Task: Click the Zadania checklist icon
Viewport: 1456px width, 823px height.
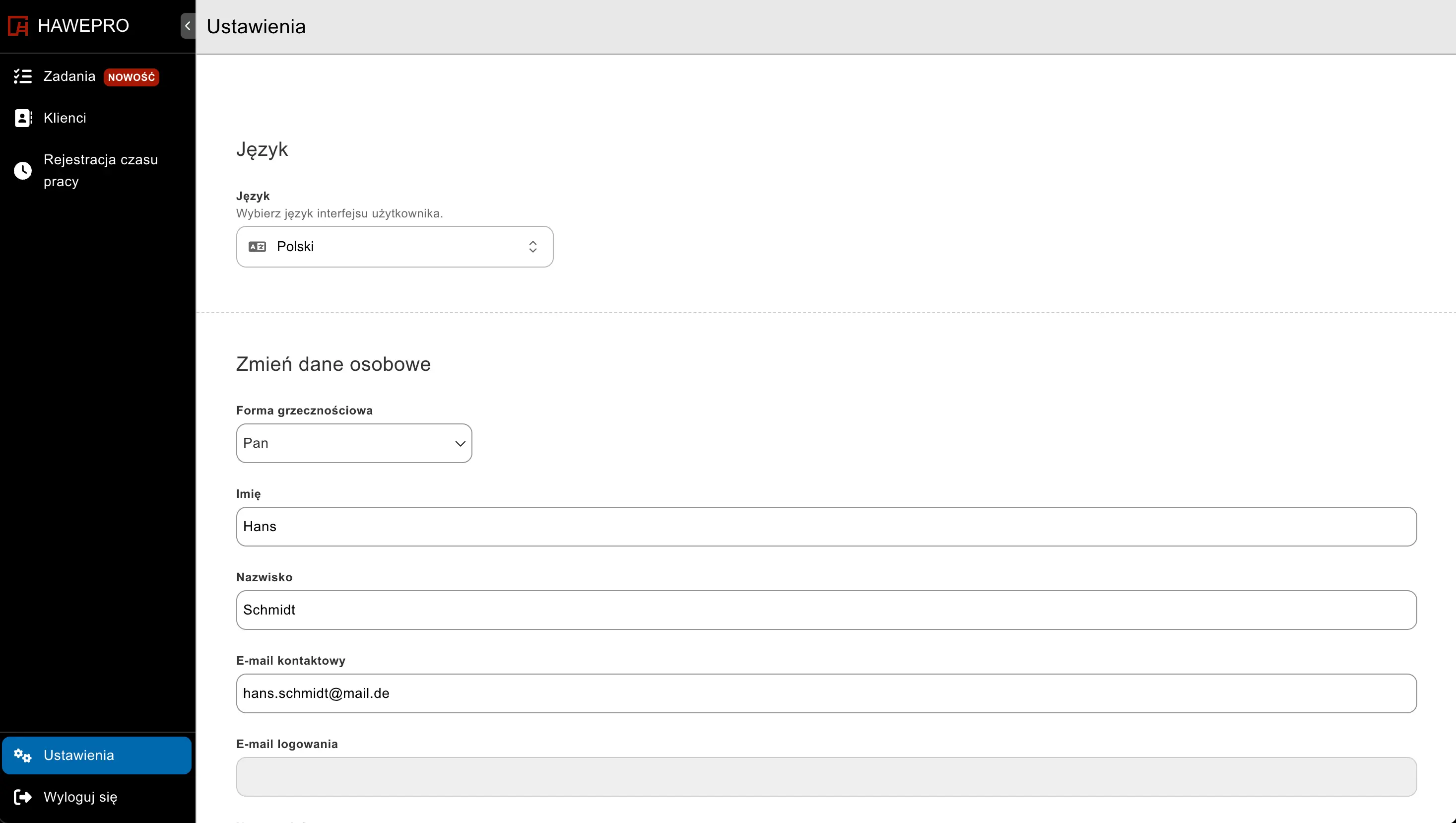Action: tap(23, 76)
